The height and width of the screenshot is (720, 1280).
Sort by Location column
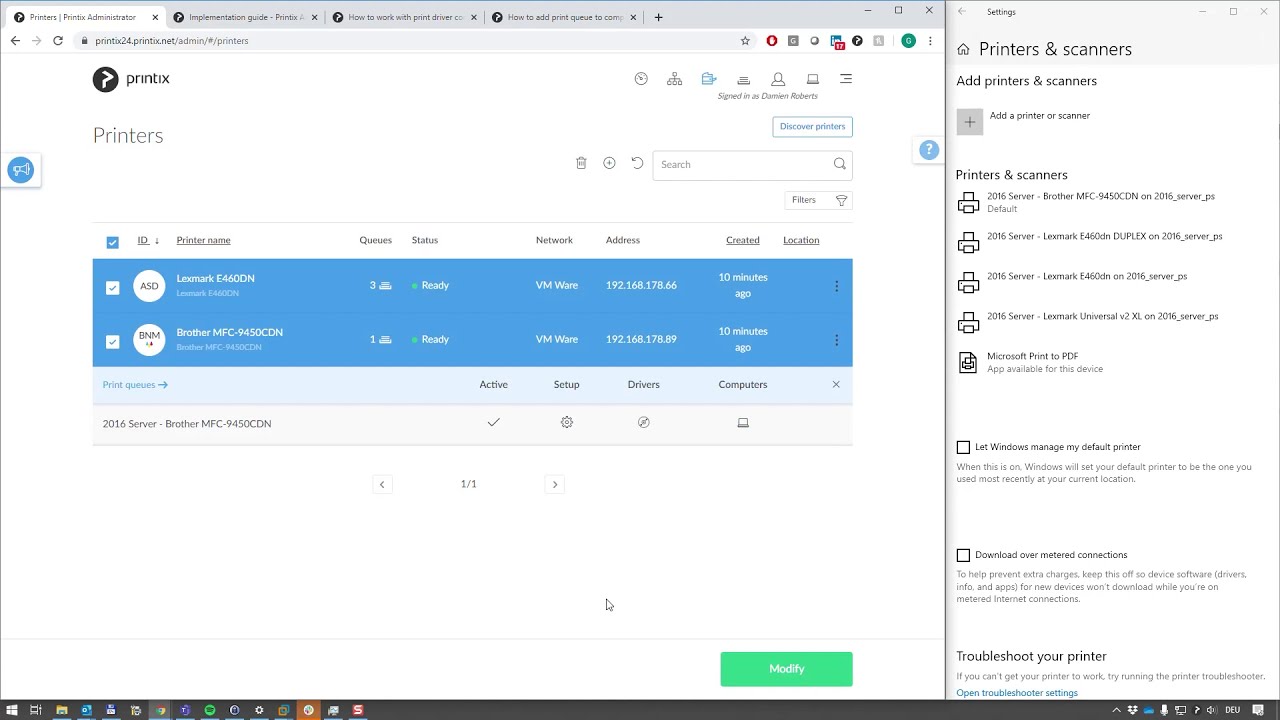801,240
